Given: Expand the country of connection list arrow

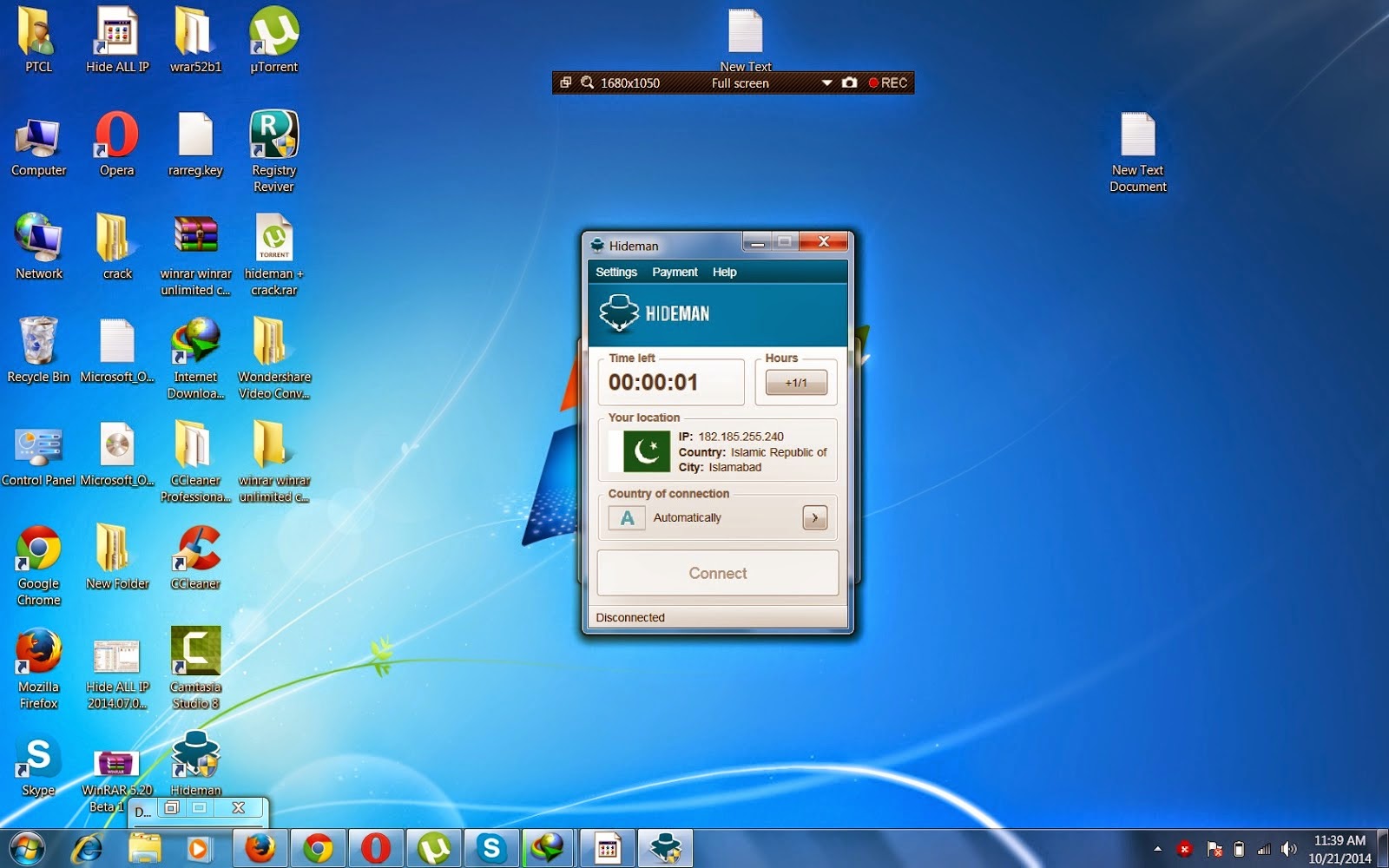Looking at the screenshot, I should 814,517.
